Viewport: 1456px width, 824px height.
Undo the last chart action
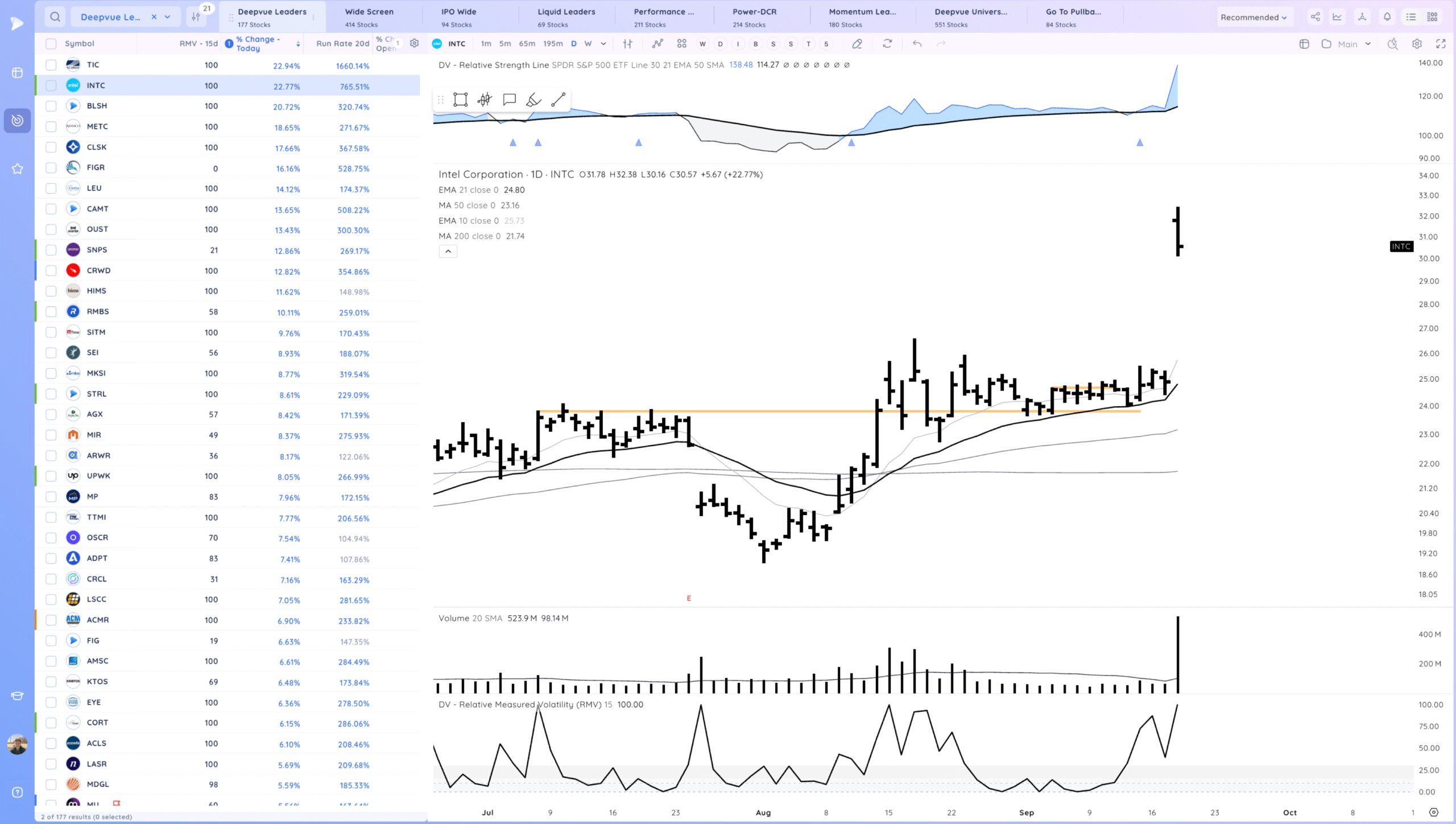917,44
